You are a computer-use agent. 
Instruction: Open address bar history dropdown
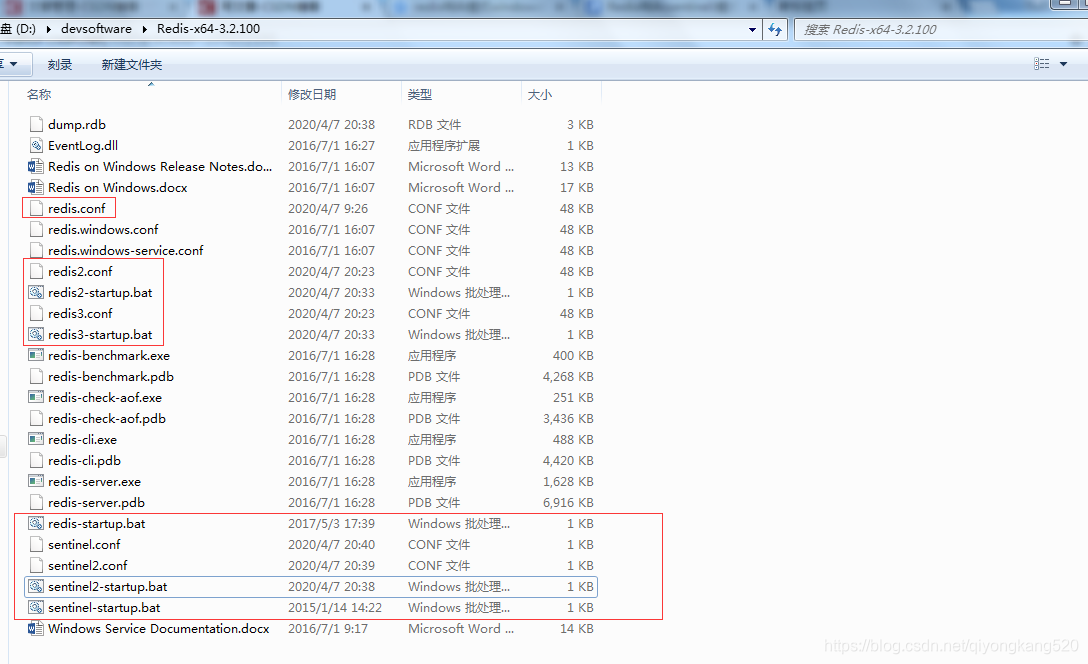pos(752,29)
